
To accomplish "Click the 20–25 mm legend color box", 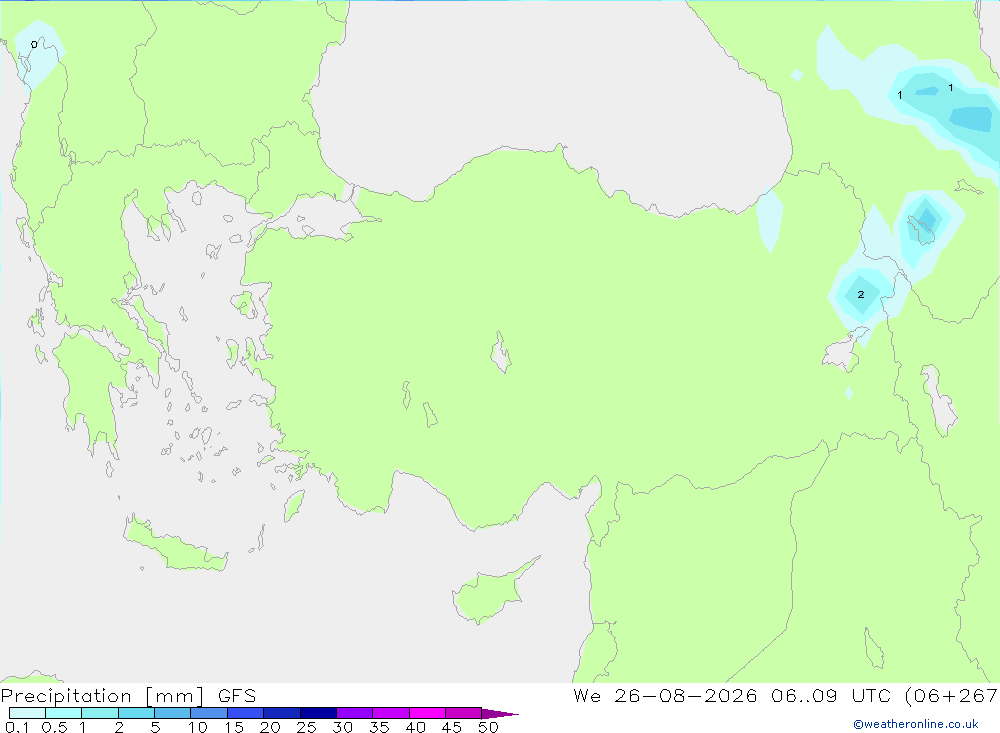I will 282,713.
